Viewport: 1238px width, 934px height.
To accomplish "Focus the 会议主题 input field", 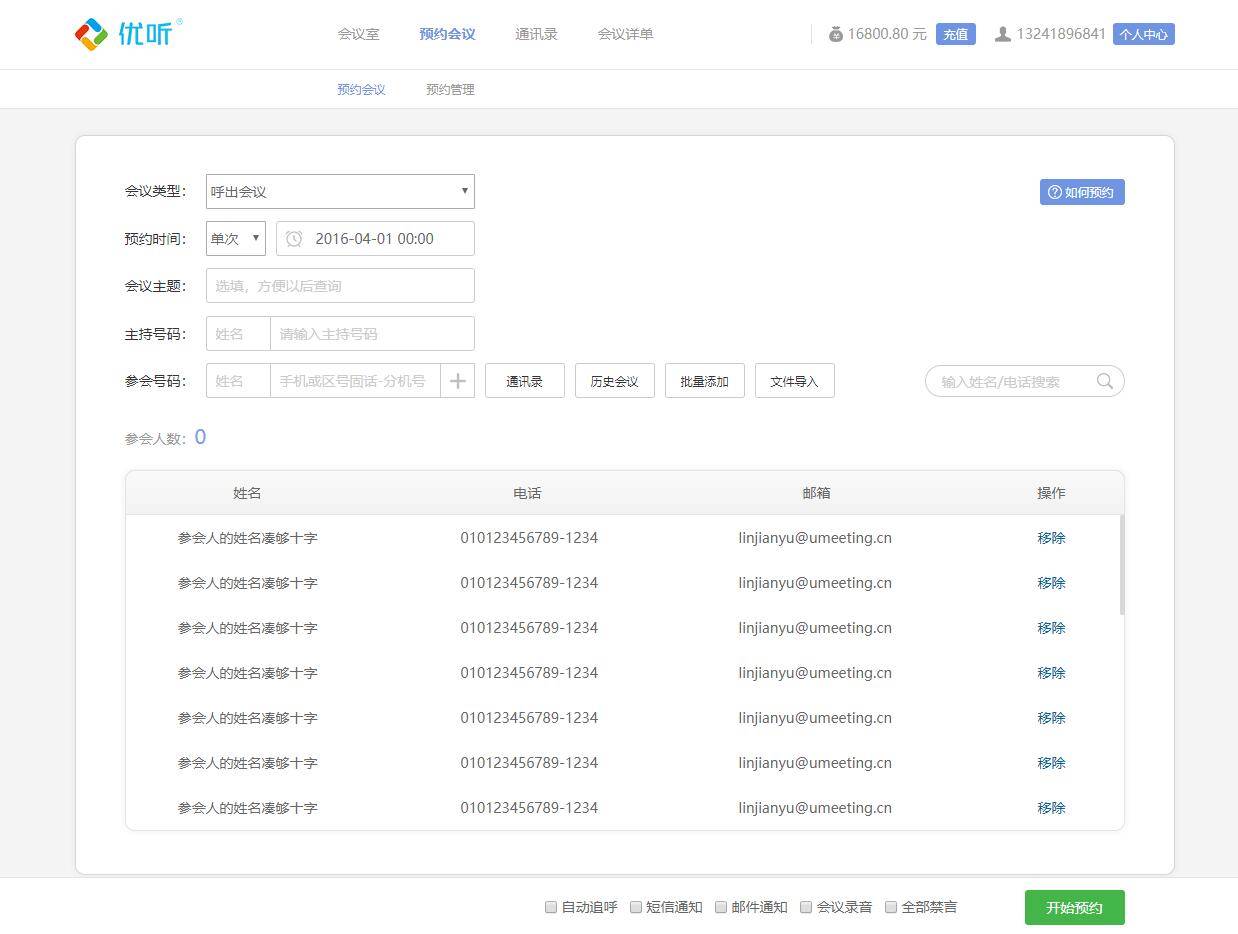I will tap(340, 286).
